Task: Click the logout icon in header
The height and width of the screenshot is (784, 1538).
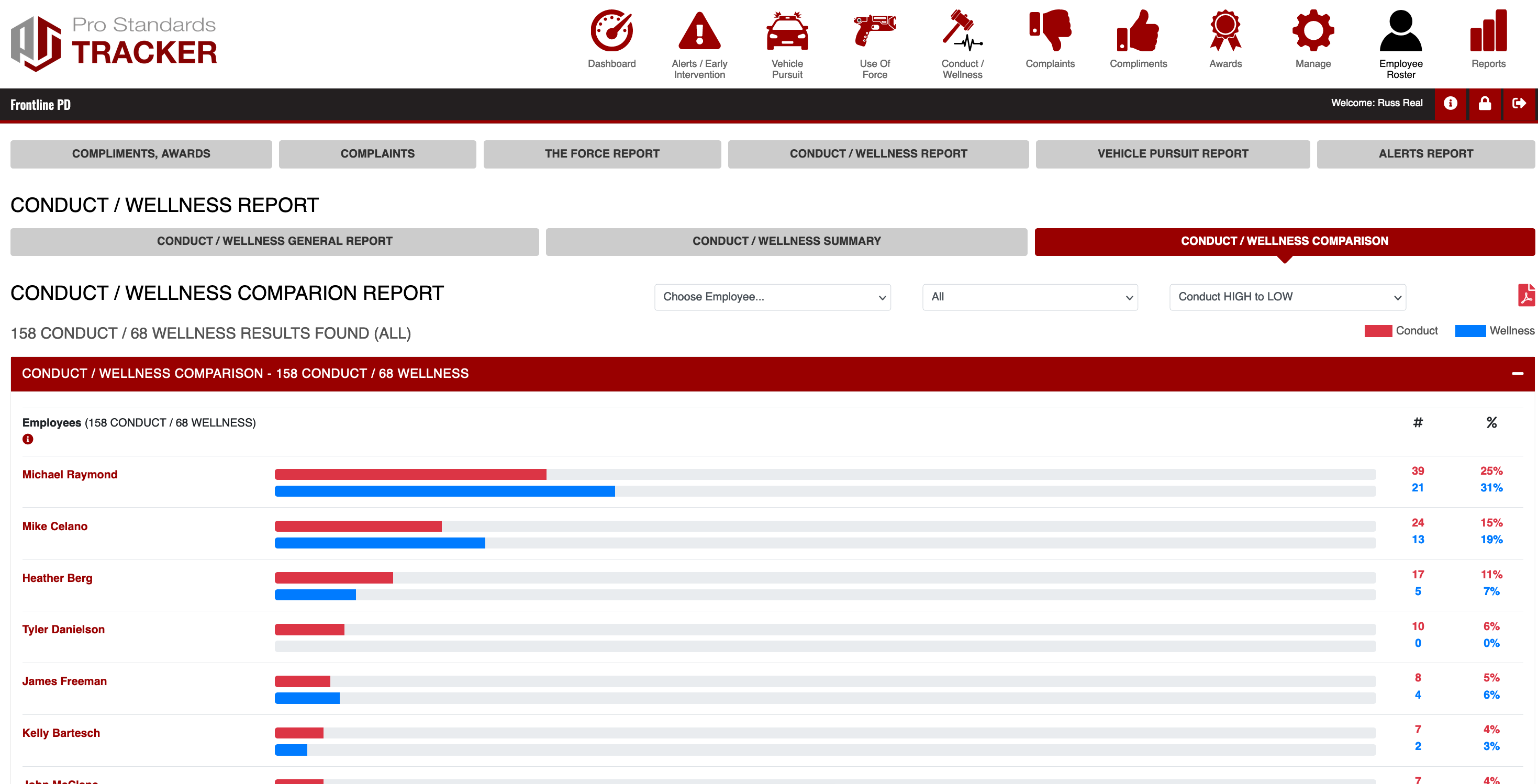Action: (x=1520, y=104)
